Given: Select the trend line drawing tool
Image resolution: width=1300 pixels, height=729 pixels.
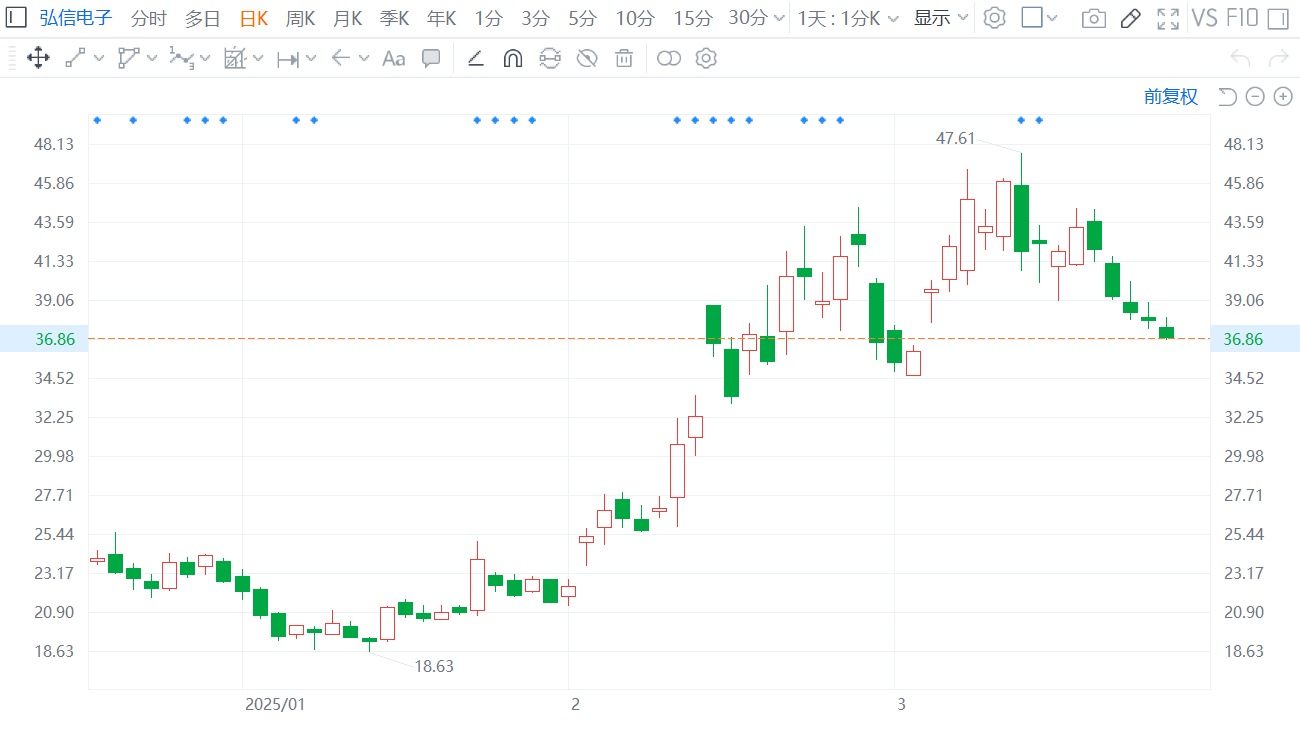Looking at the screenshot, I should [x=75, y=58].
